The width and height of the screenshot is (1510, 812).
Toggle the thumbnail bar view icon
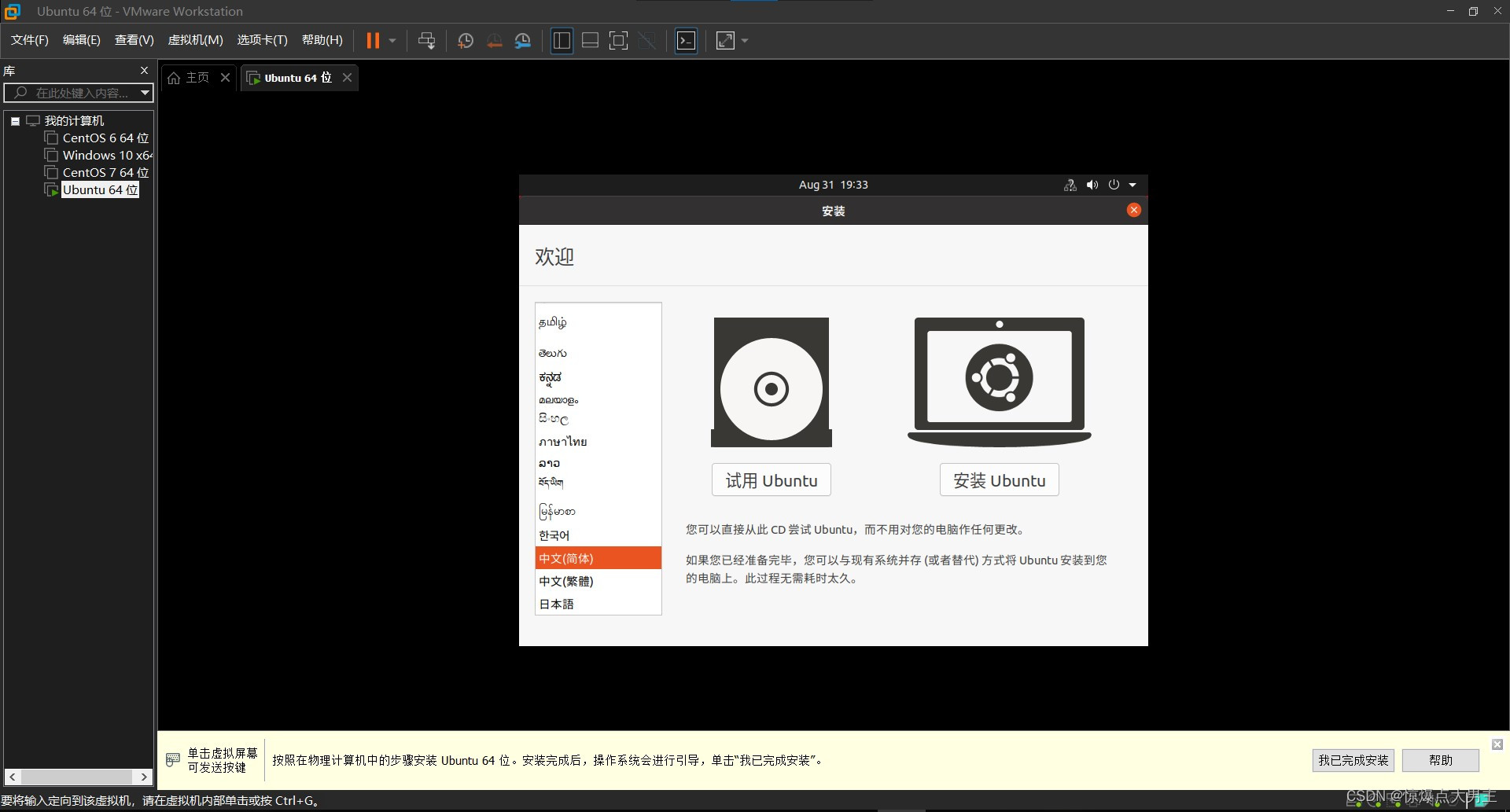pos(590,40)
